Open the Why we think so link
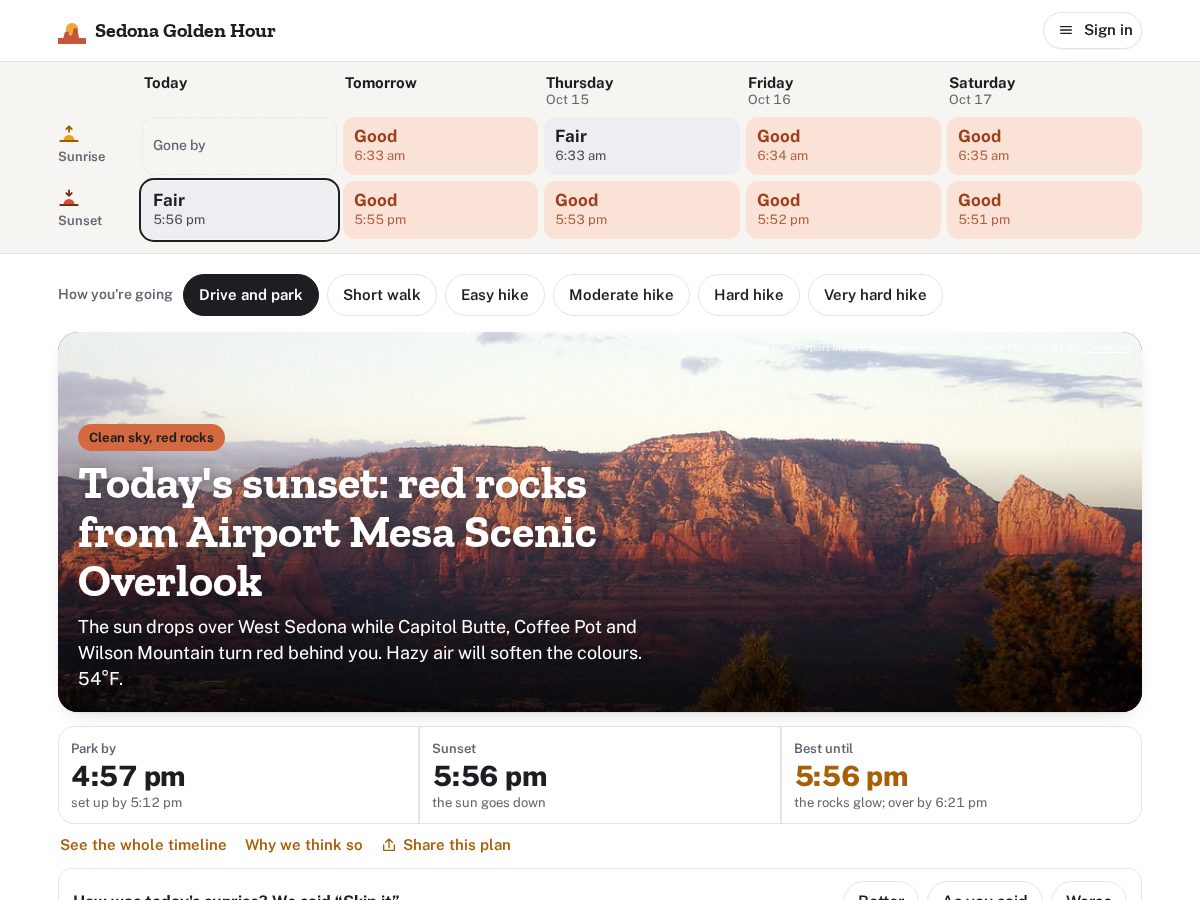1200x900 pixels. [304, 845]
